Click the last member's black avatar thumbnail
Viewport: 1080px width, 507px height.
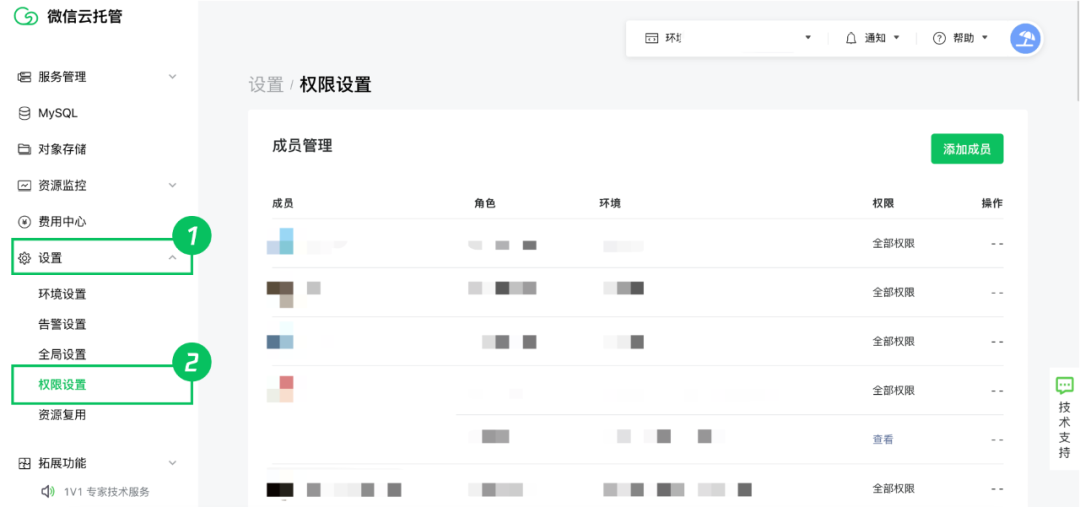(x=280, y=490)
